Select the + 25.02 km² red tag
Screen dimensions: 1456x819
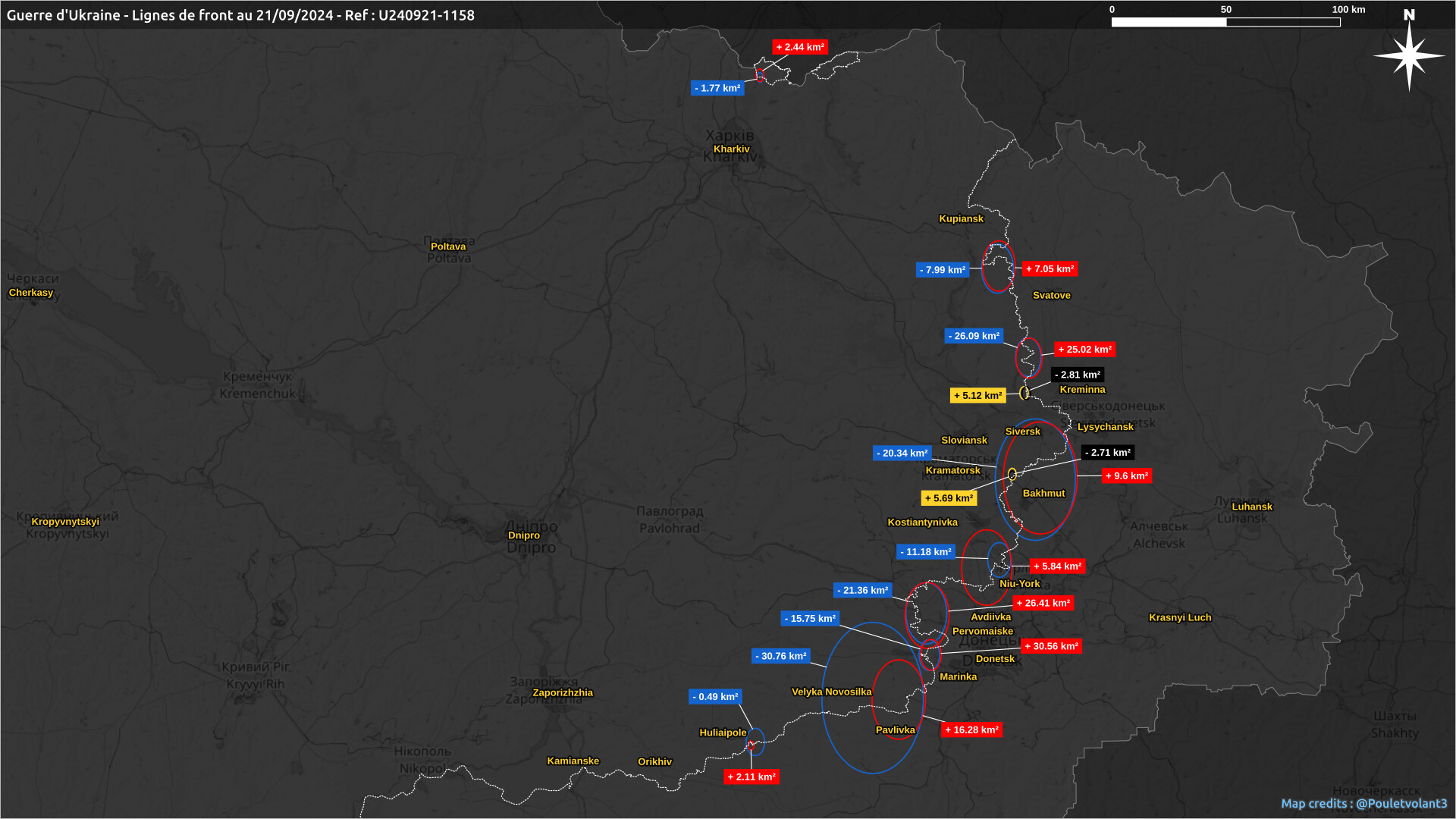[x=1084, y=350]
